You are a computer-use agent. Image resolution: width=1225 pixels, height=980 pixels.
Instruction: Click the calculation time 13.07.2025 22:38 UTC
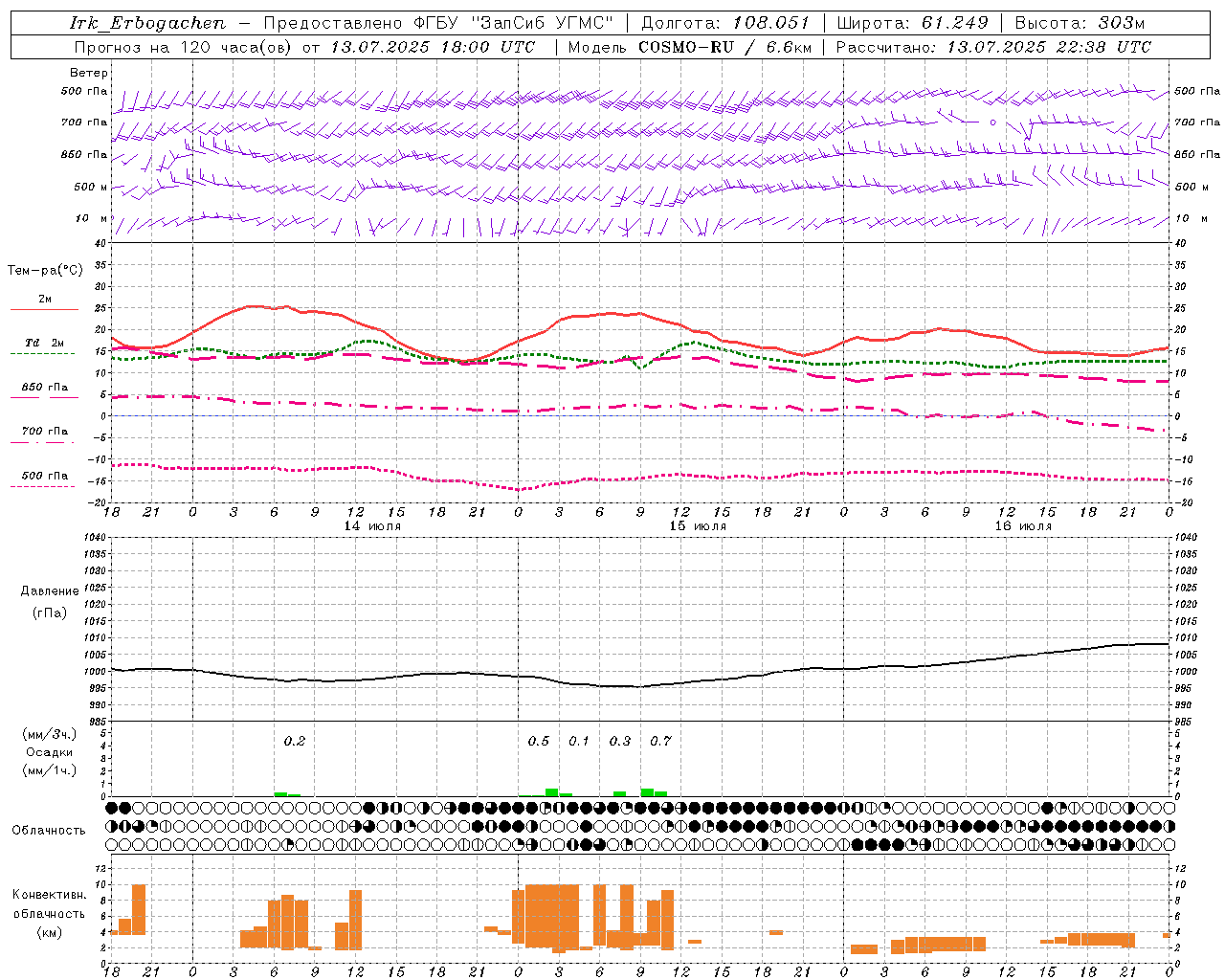coord(1048,47)
